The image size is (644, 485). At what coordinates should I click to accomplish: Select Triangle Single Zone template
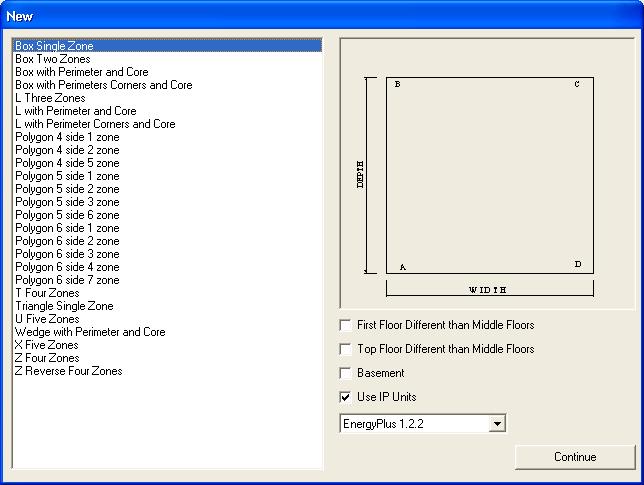tap(168, 306)
